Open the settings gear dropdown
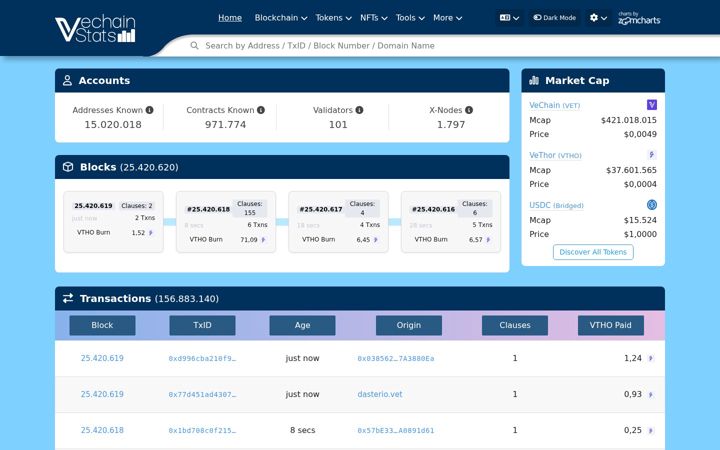The height and width of the screenshot is (450, 720). point(598,17)
